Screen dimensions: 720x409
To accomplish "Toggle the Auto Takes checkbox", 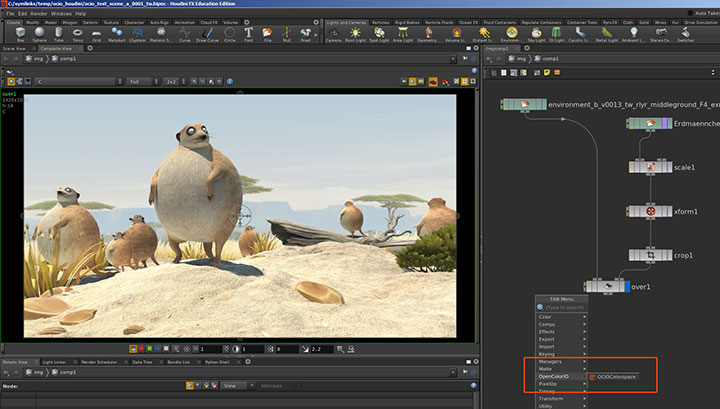I will pos(690,13).
